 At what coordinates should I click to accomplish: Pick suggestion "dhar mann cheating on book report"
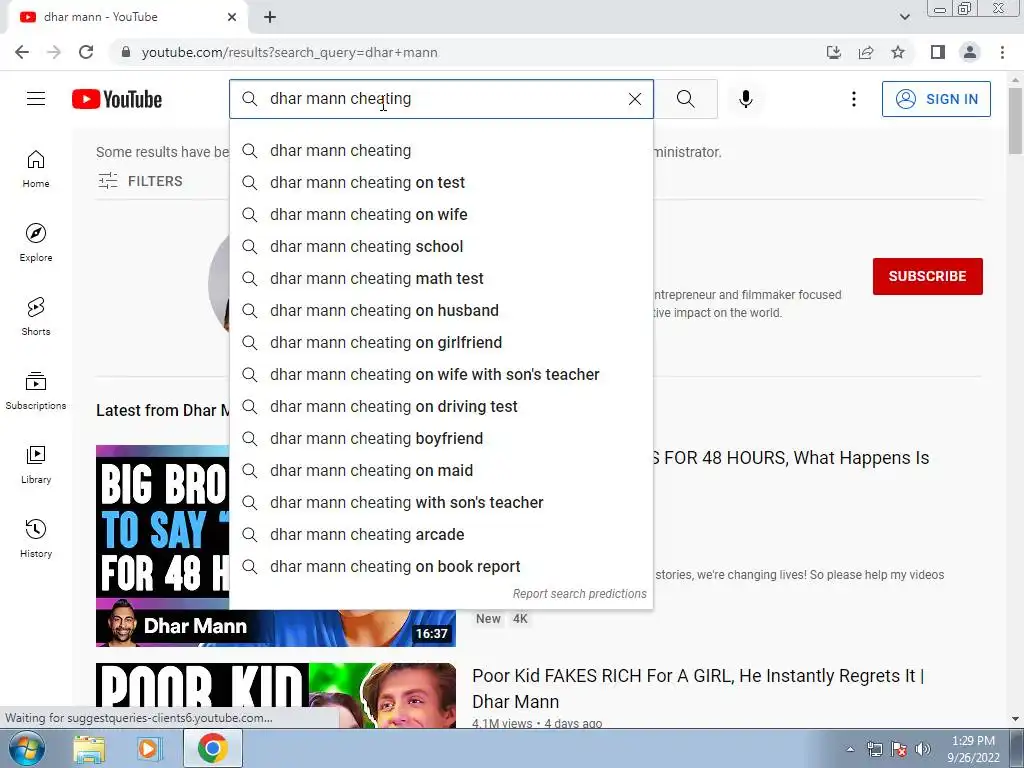click(x=441, y=567)
